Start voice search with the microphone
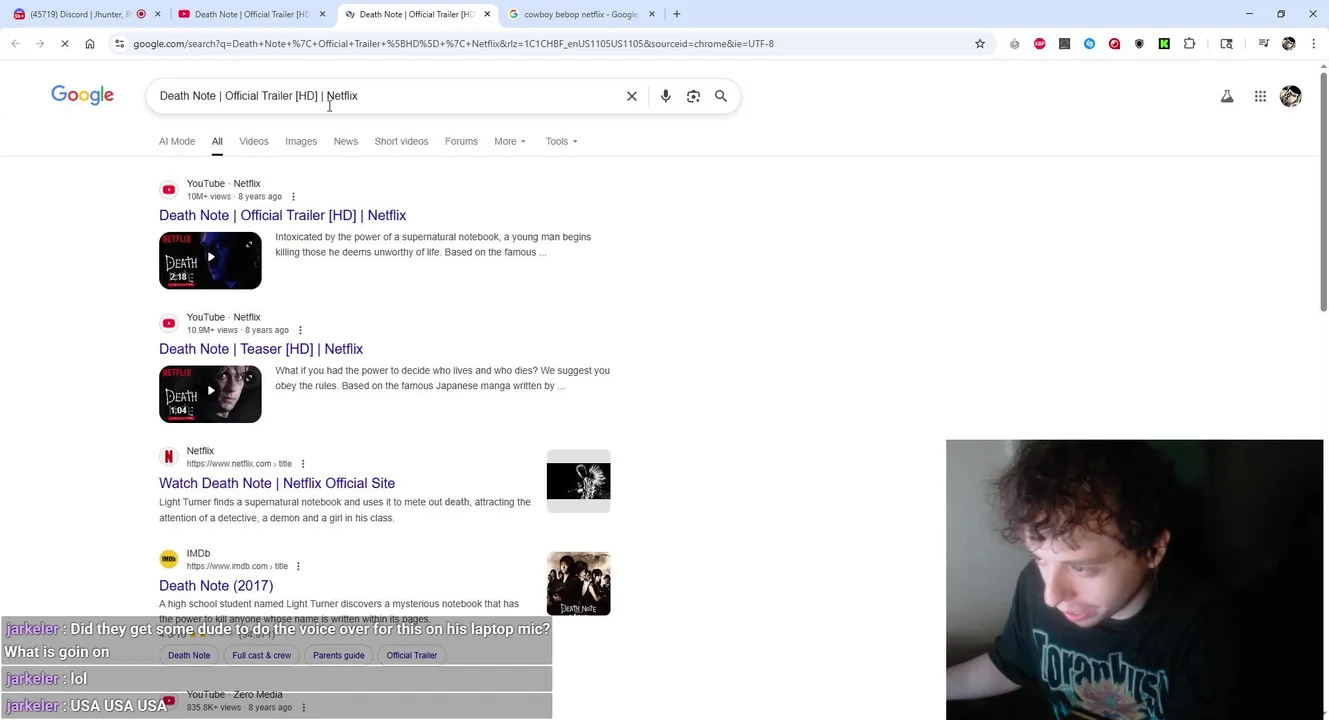The height and width of the screenshot is (720, 1329). (666, 96)
